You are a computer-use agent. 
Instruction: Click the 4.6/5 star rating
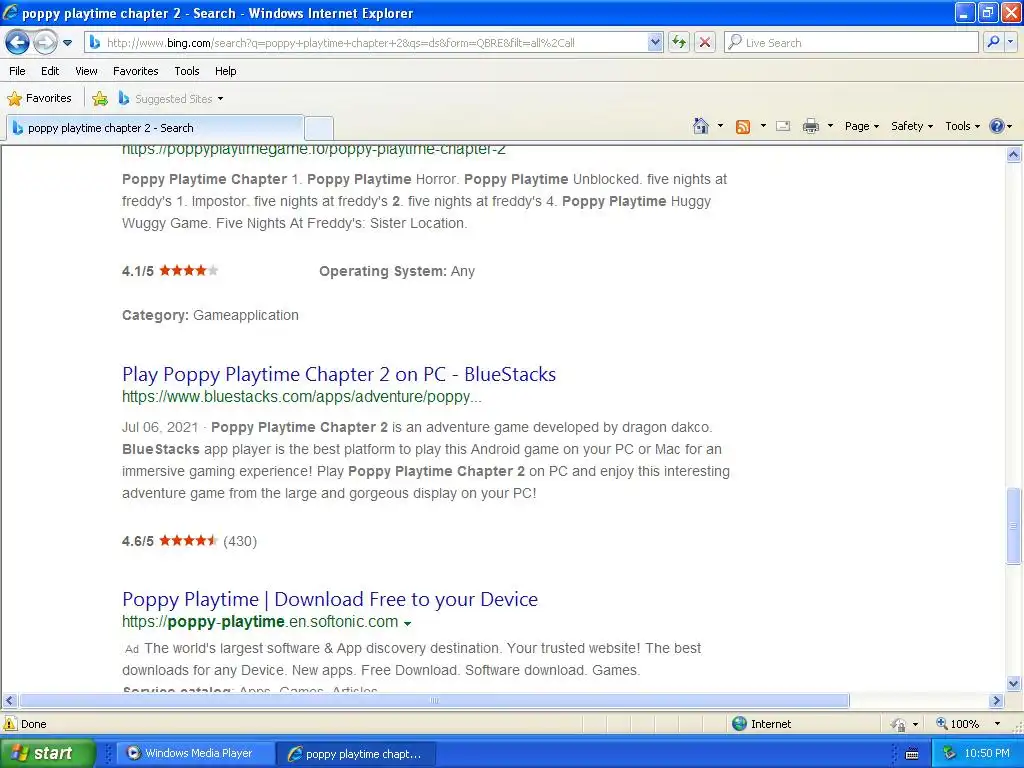[x=189, y=541]
